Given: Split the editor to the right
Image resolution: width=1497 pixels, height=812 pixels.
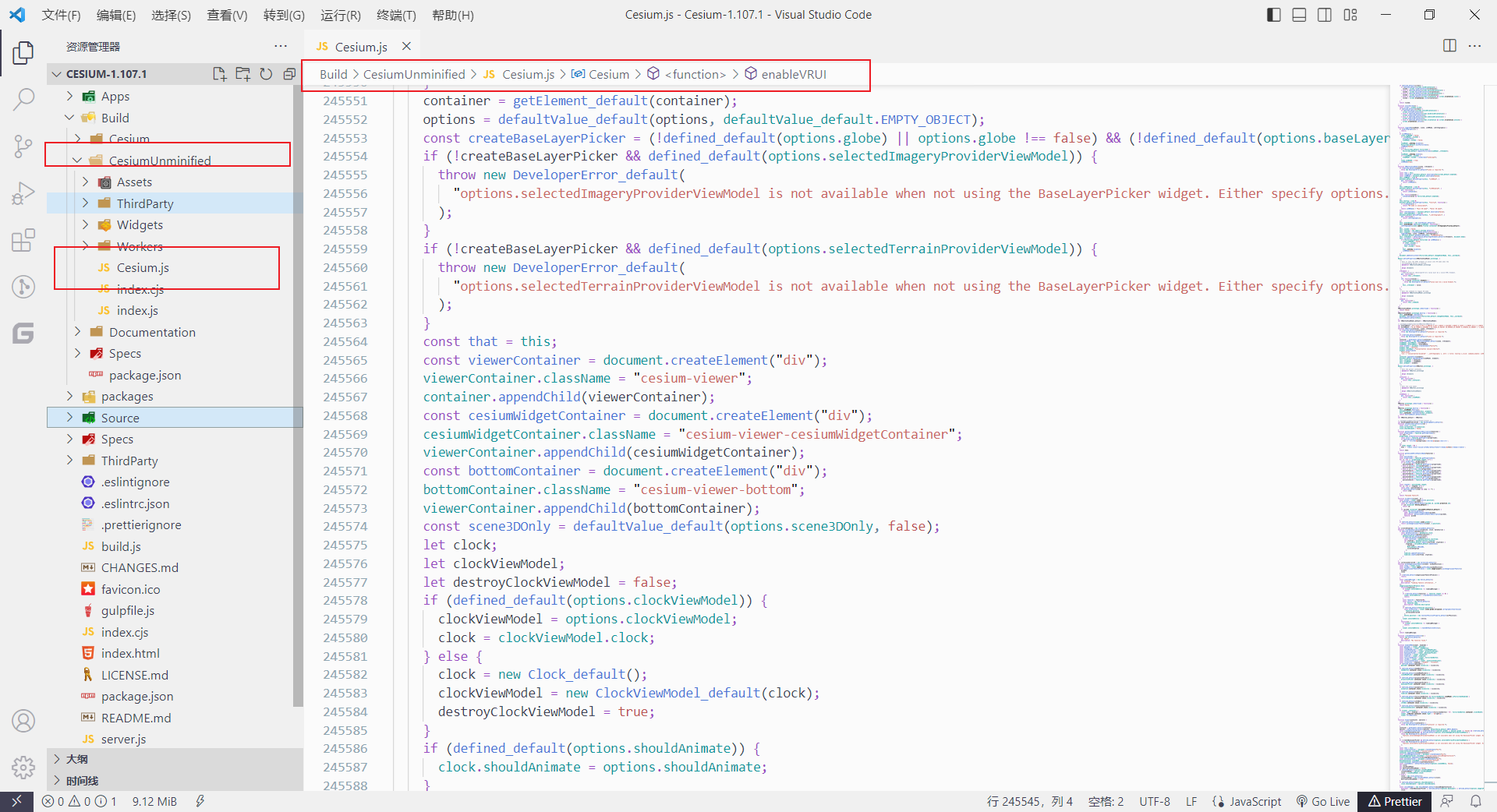Looking at the screenshot, I should pos(1449,46).
